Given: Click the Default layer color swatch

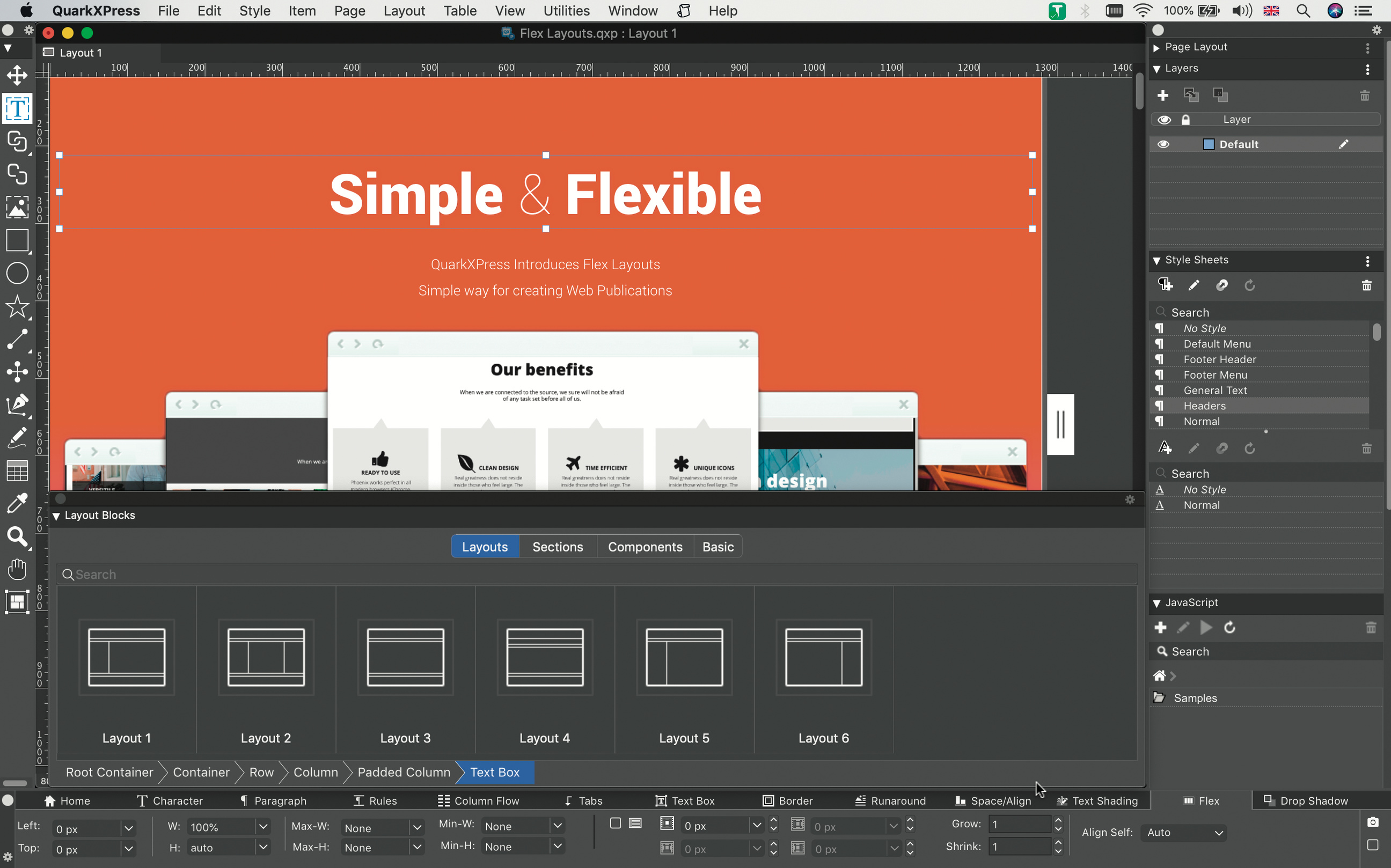Looking at the screenshot, I should (x=1209, y=144).
